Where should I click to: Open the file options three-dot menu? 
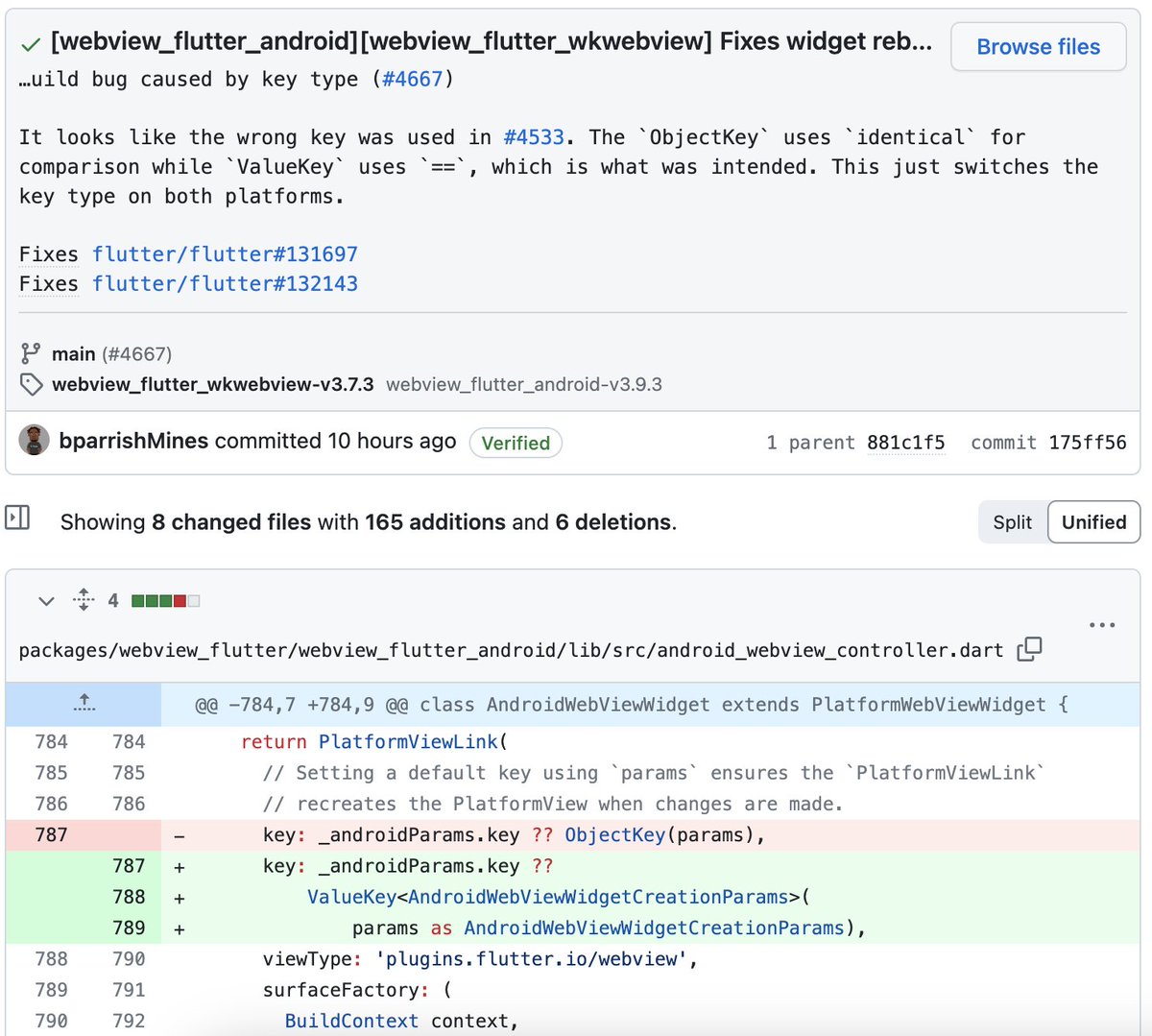(1102, 625)
